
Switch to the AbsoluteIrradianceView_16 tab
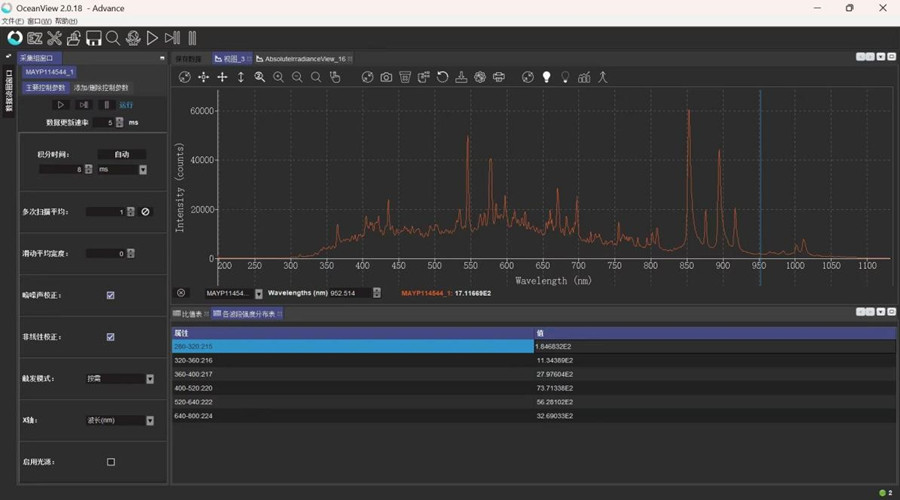304,59
